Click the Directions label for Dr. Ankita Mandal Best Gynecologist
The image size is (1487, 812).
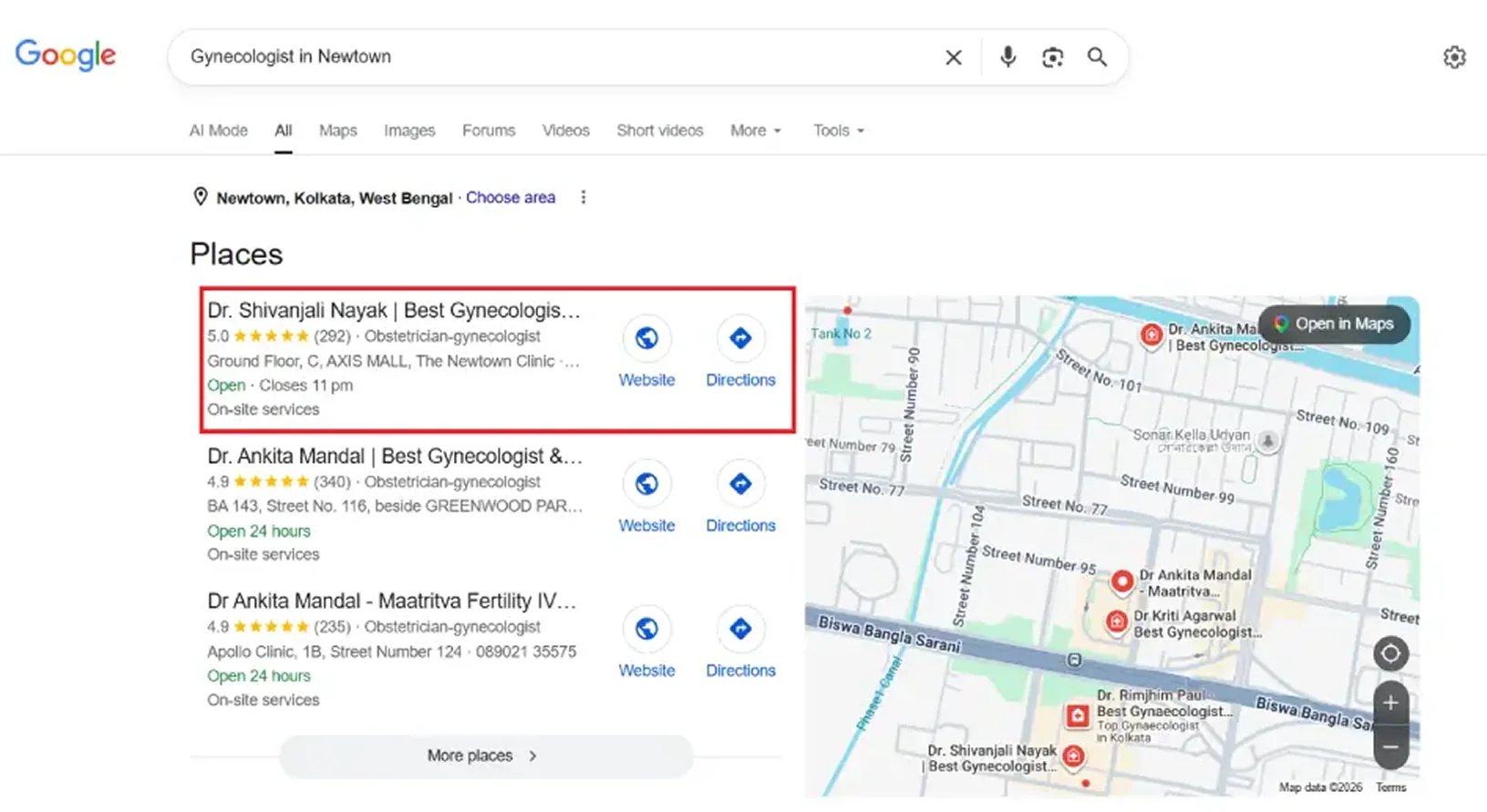[x=740, y=526]
